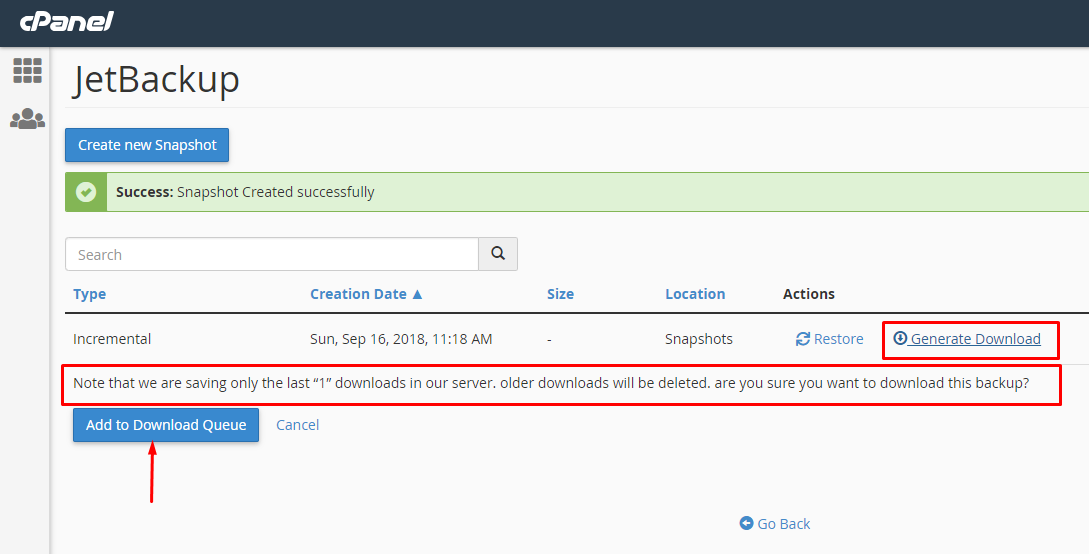
Task: Click 'Snapshot Created successfully' message text
Action: tap(275, 192)
